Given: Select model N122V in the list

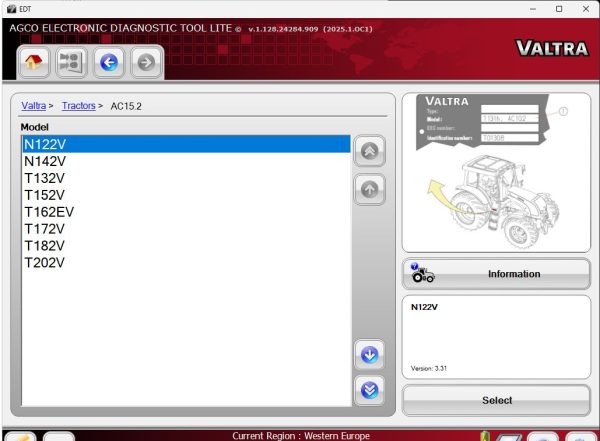Looking at the screenshot, I should 186,144.
